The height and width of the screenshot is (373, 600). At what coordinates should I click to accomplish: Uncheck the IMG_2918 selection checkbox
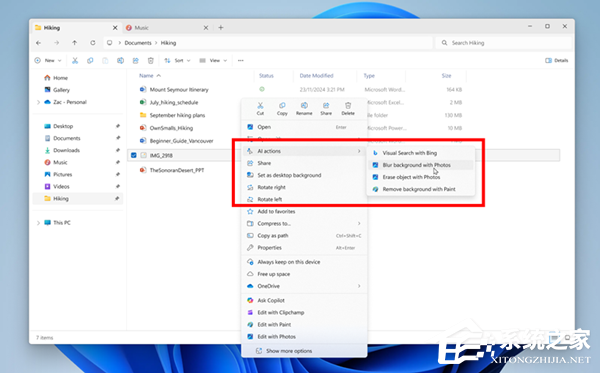(134, 155)
